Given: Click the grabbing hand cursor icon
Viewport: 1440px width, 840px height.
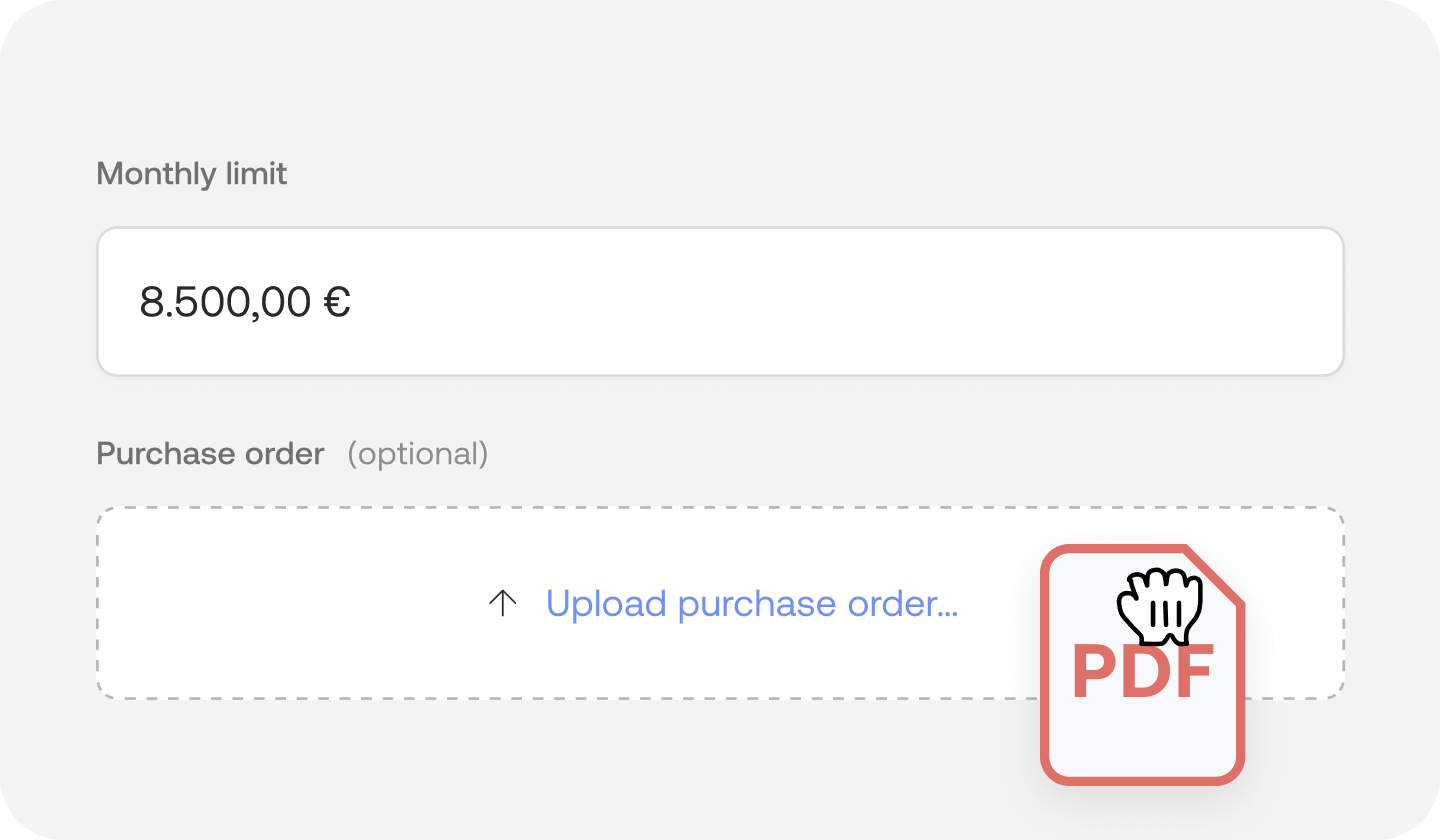Looking at the screenshot, I should tap(1159, 607).
